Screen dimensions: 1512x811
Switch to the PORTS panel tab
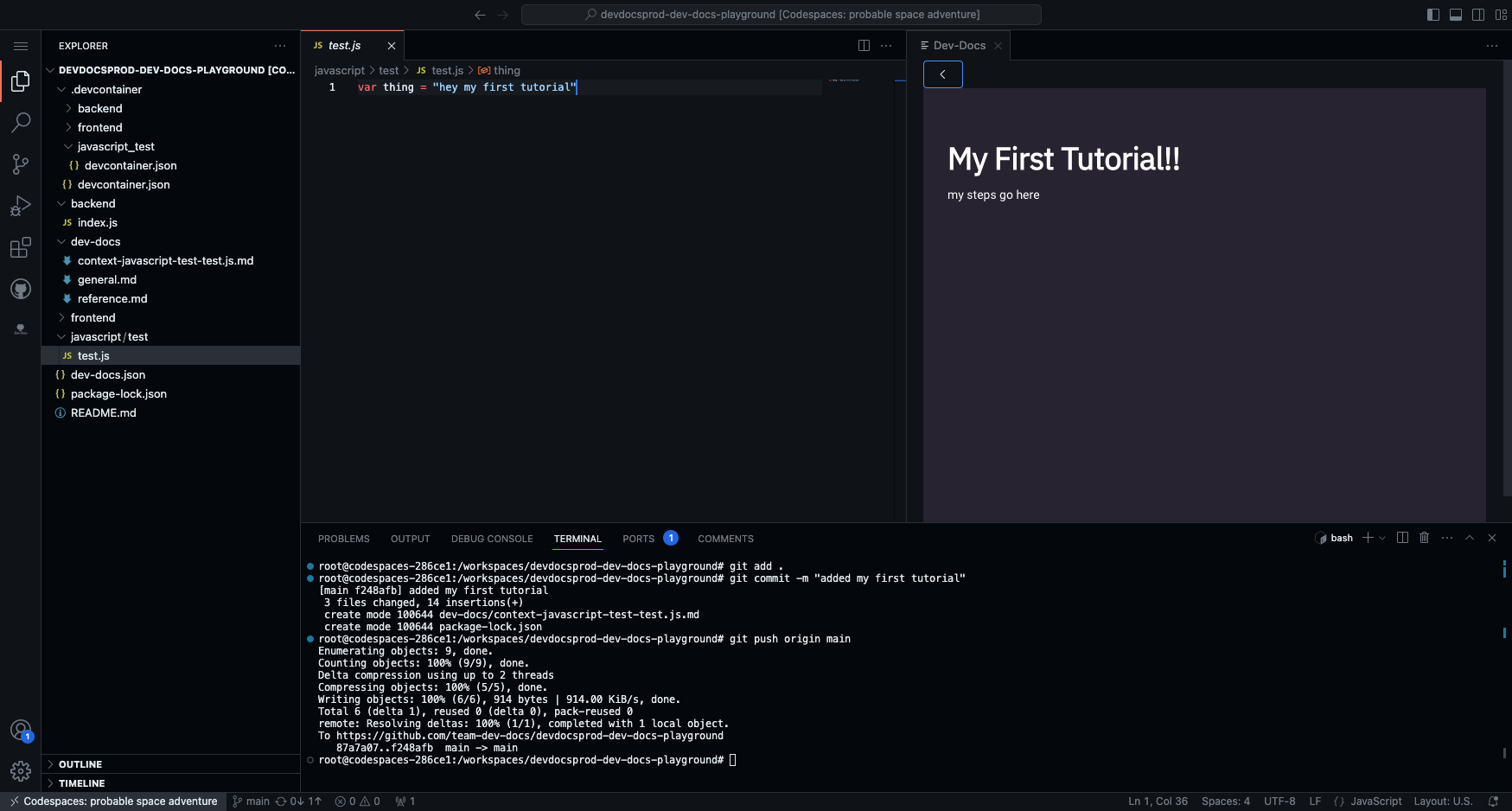tap(638, 539)
